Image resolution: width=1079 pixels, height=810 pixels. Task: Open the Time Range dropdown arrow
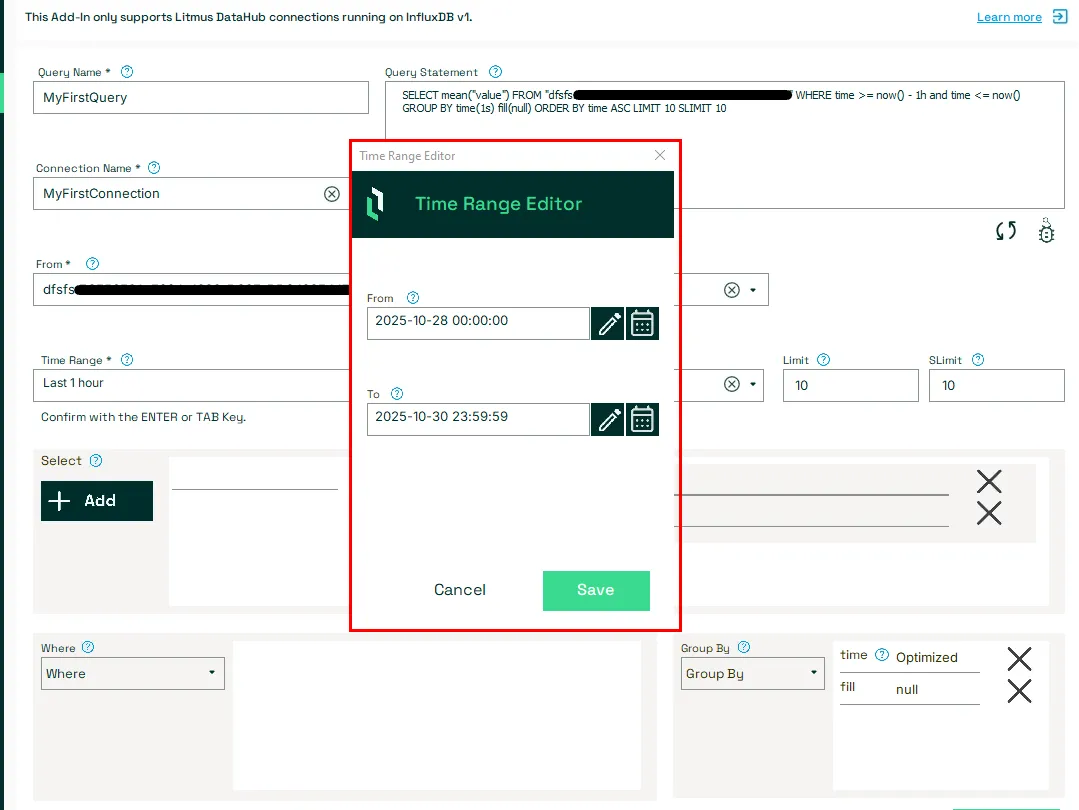coord(753,384)
